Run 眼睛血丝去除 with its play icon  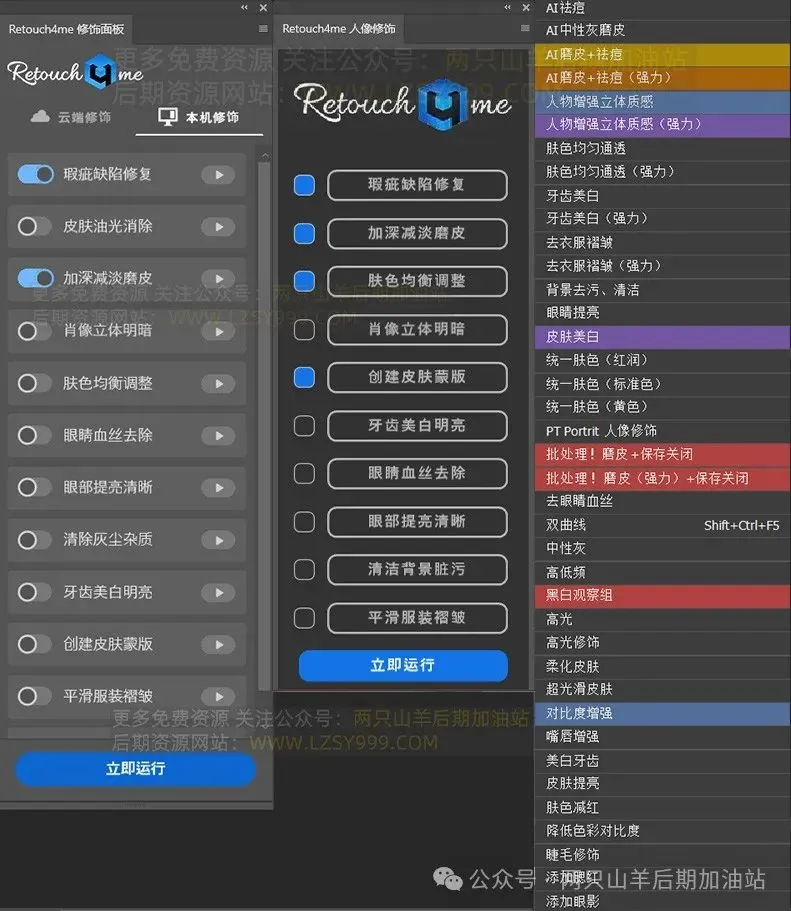pos(219,436)
